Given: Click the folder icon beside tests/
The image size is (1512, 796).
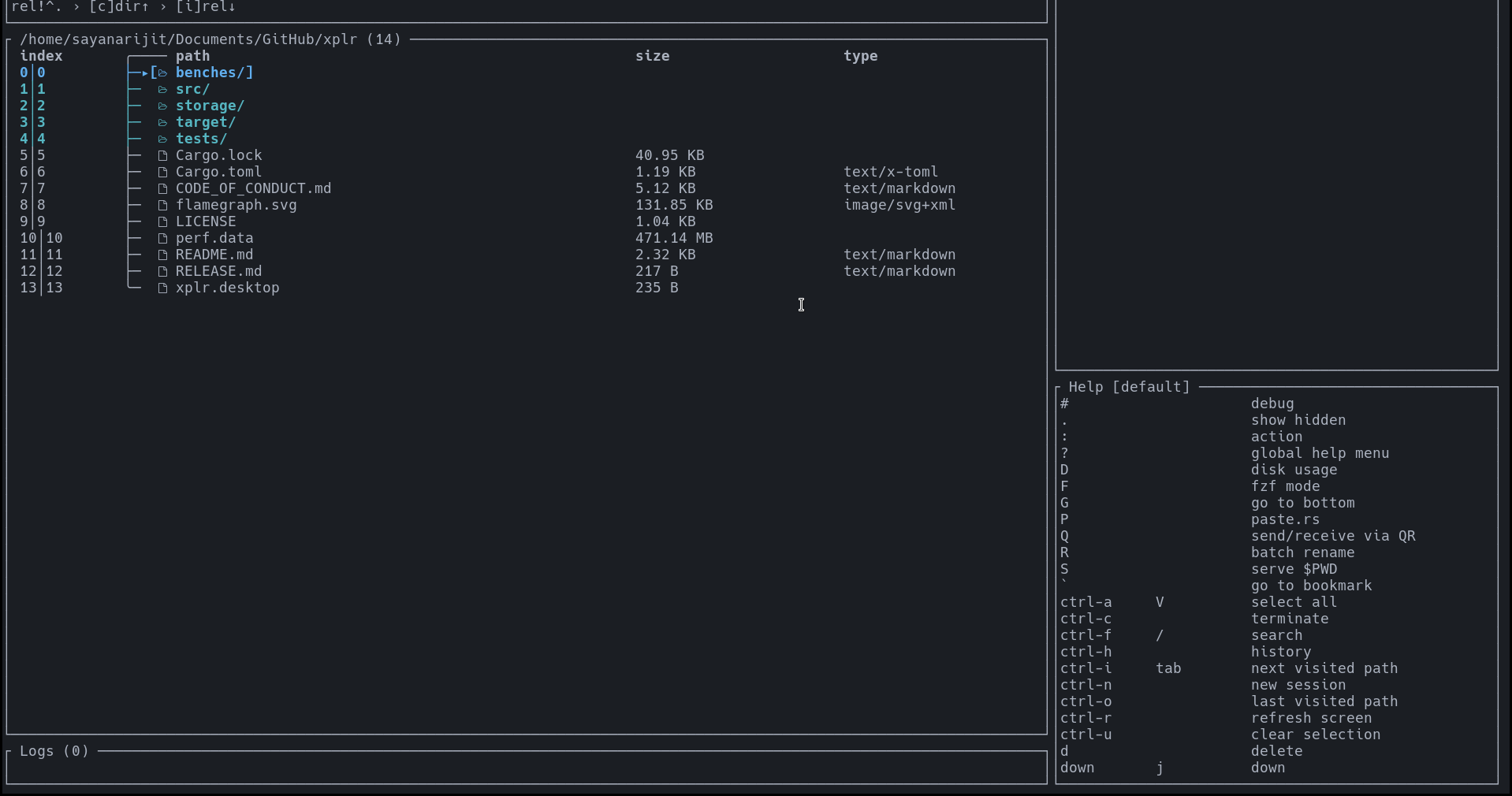Looking at the screenshot, I should click(162, 139).
